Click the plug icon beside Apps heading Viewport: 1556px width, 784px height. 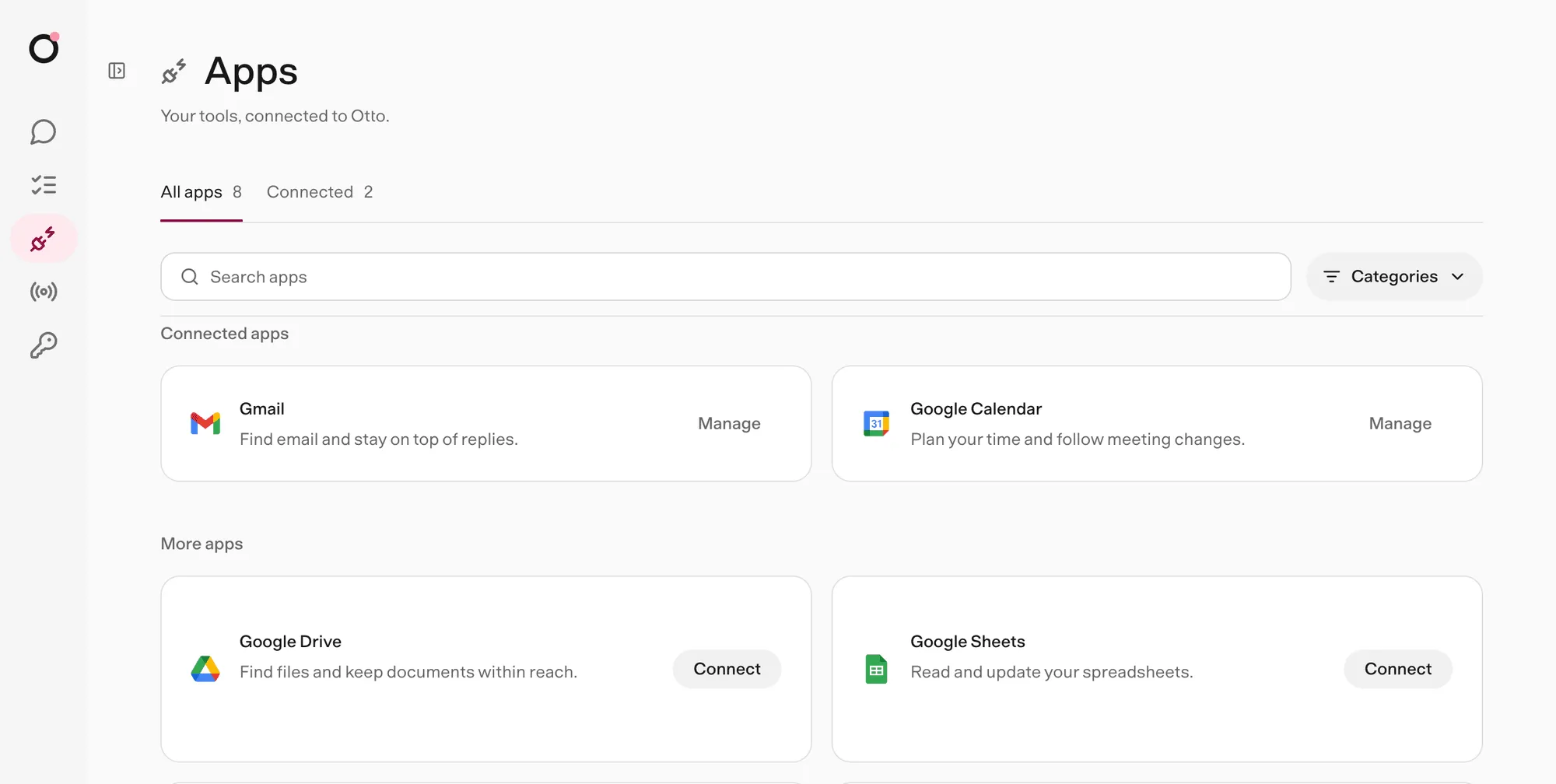point(173,72)
